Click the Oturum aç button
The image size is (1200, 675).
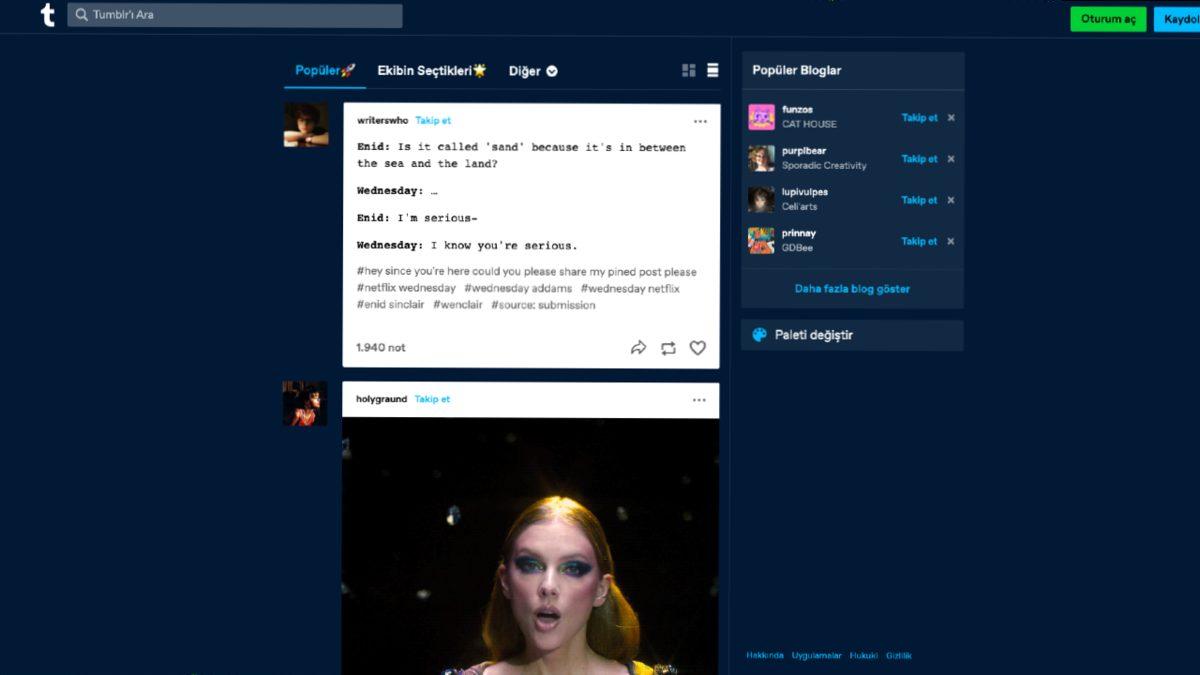tap(1108, 18)
